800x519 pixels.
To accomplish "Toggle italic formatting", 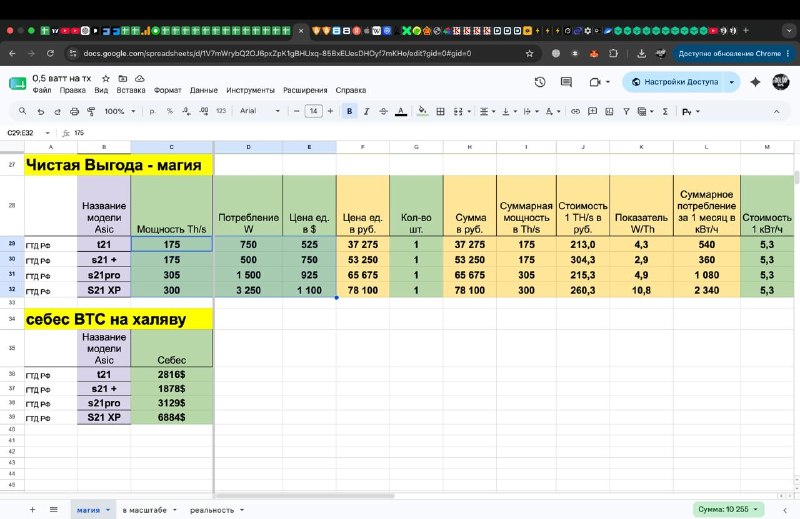I will 366,111.
